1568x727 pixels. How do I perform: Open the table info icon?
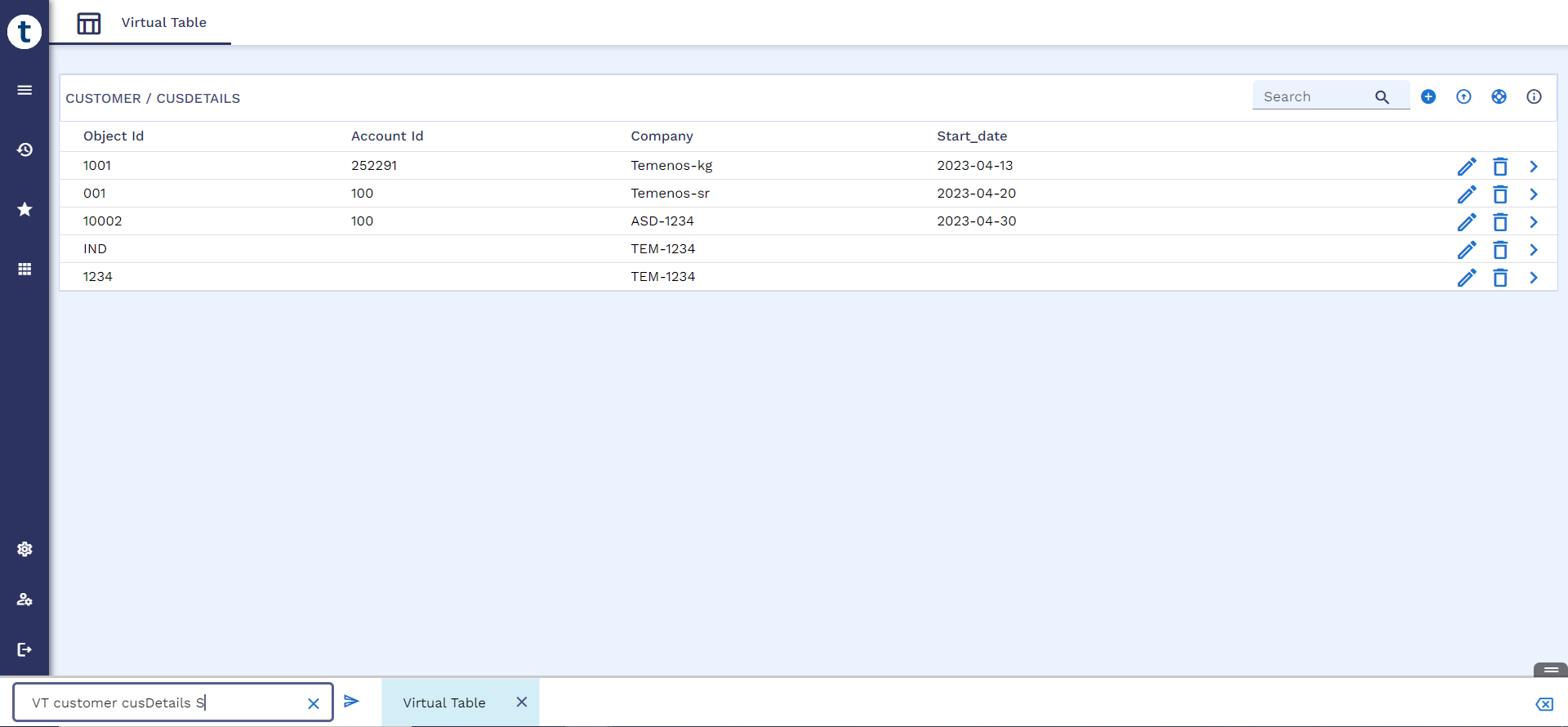click(x=1534, y=96)
